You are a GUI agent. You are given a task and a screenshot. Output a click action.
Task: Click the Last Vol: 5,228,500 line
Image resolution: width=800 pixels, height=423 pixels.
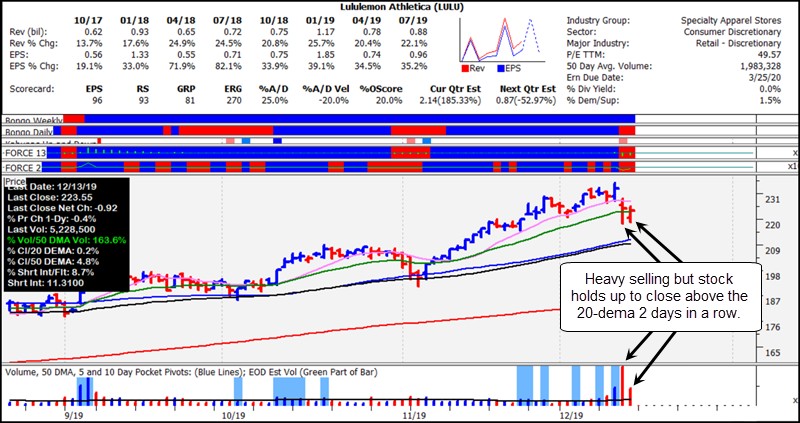(51, 230)
